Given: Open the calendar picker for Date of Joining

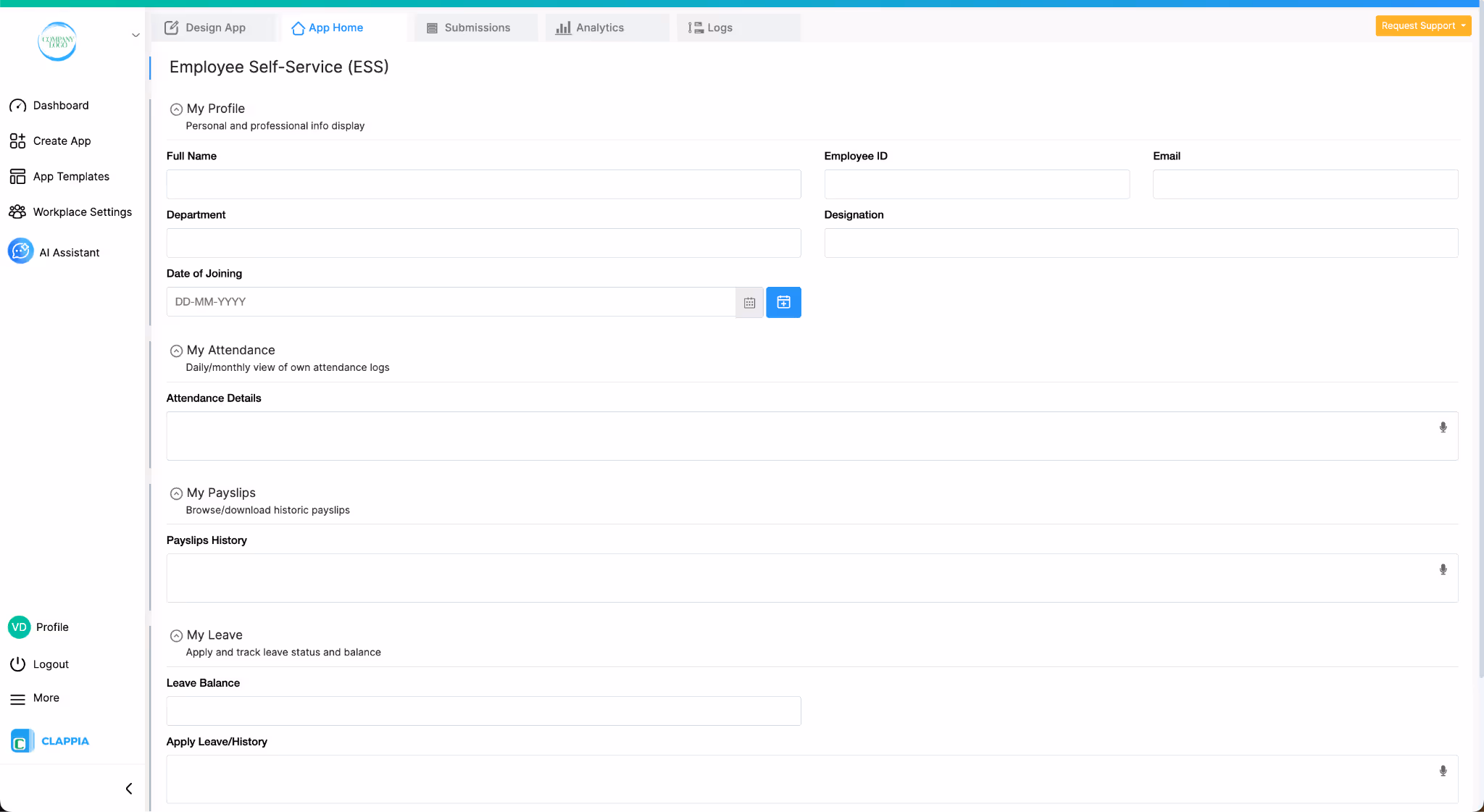Looking at the screenshot, I should pos(749,302).
